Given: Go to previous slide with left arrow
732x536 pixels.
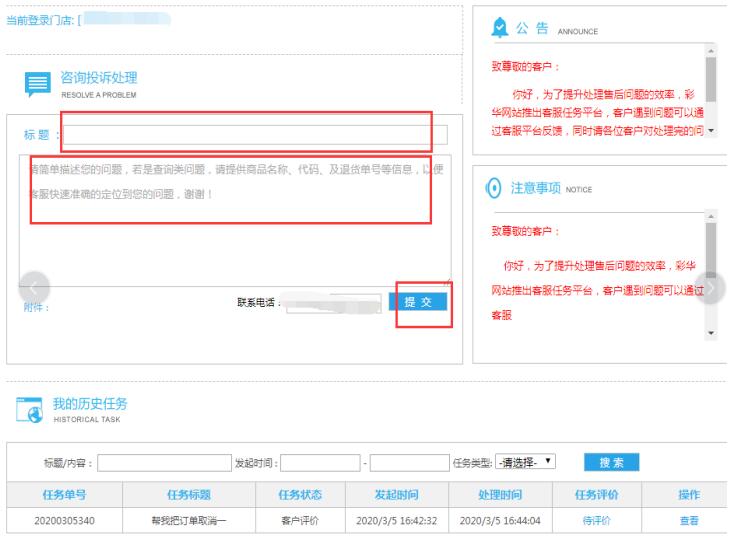Looking at the screenshot, I should click(34, 288).
